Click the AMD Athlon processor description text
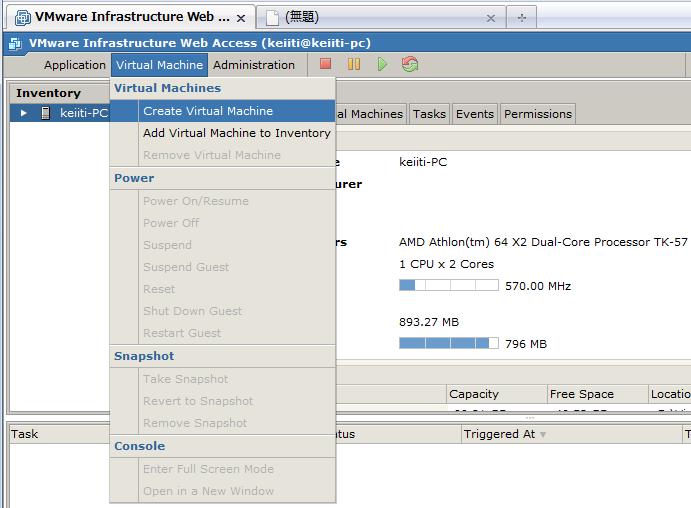This screenshot has width=691, height=508. [x=543, y=242]
